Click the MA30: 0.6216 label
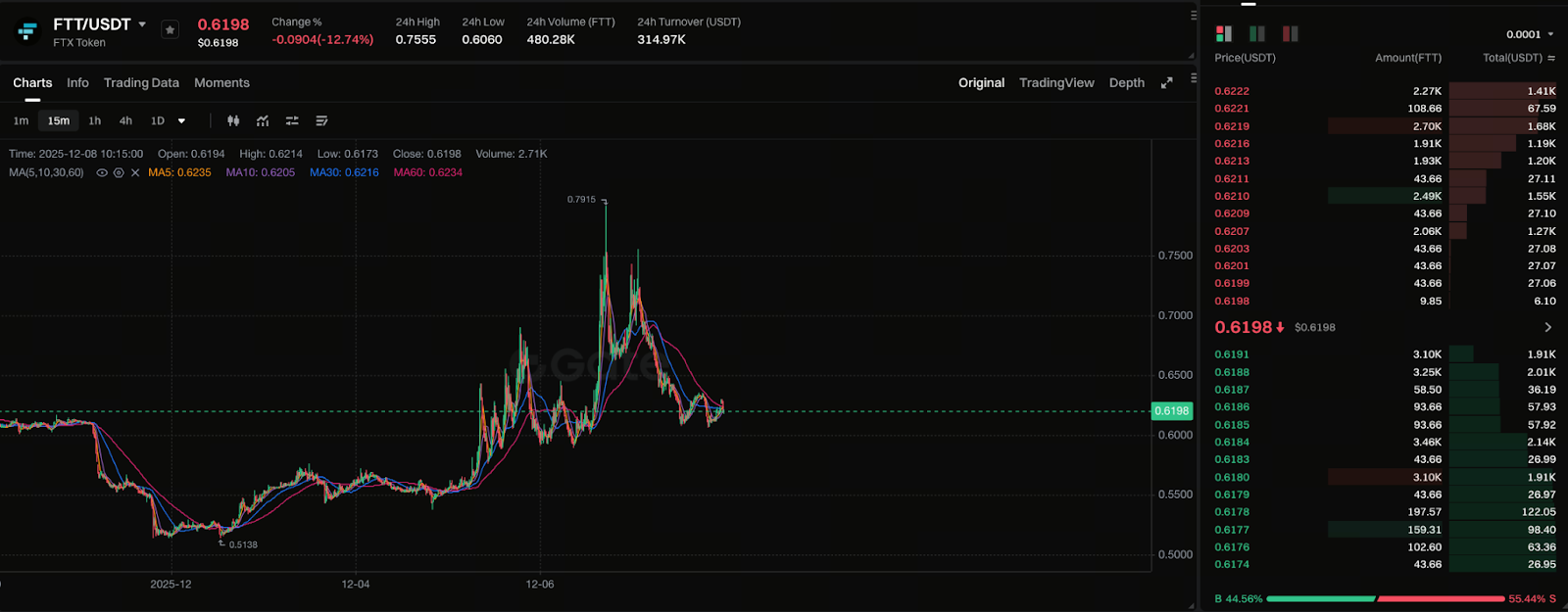 (x=344, y=172)
